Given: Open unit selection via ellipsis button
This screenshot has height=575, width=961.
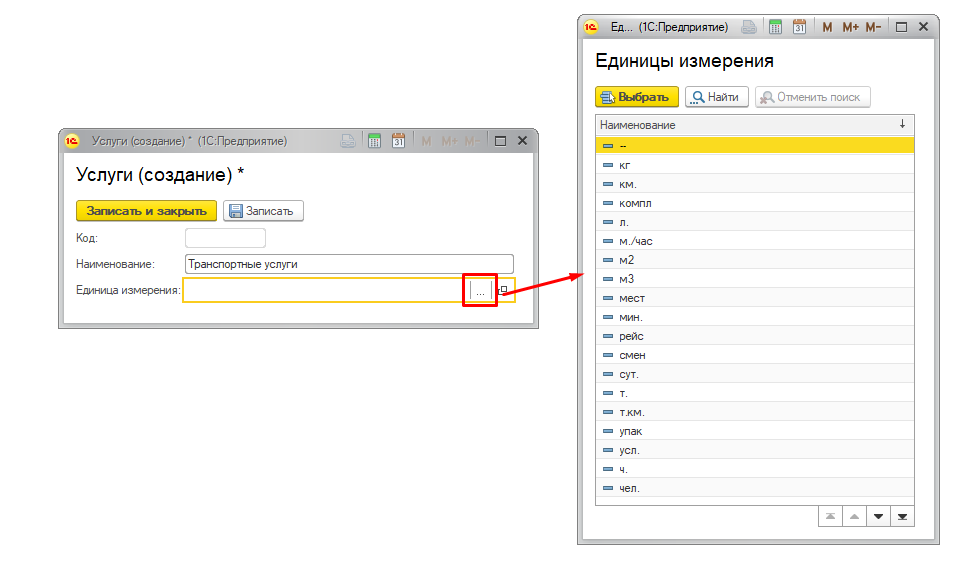Looking at the screenshot, I should 480,291.
